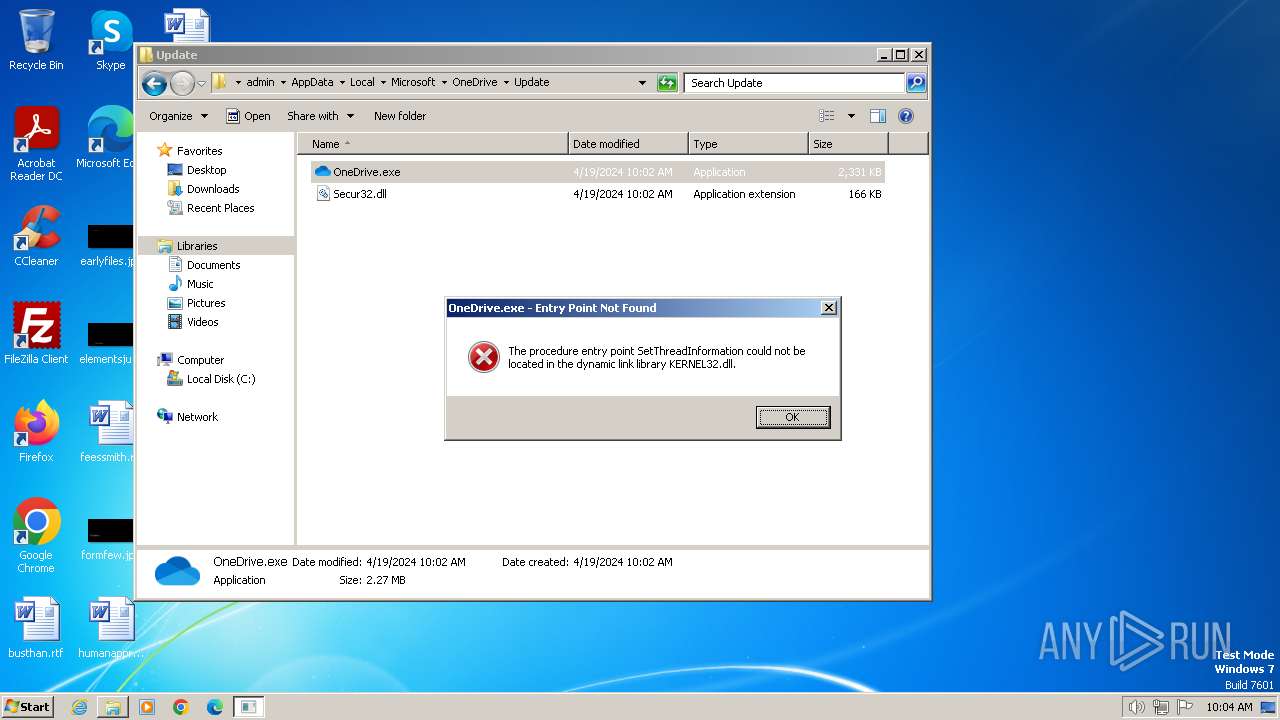The image size is (1280, 720).
Task: Open Desktop in navigation pane
Action: 206,170
